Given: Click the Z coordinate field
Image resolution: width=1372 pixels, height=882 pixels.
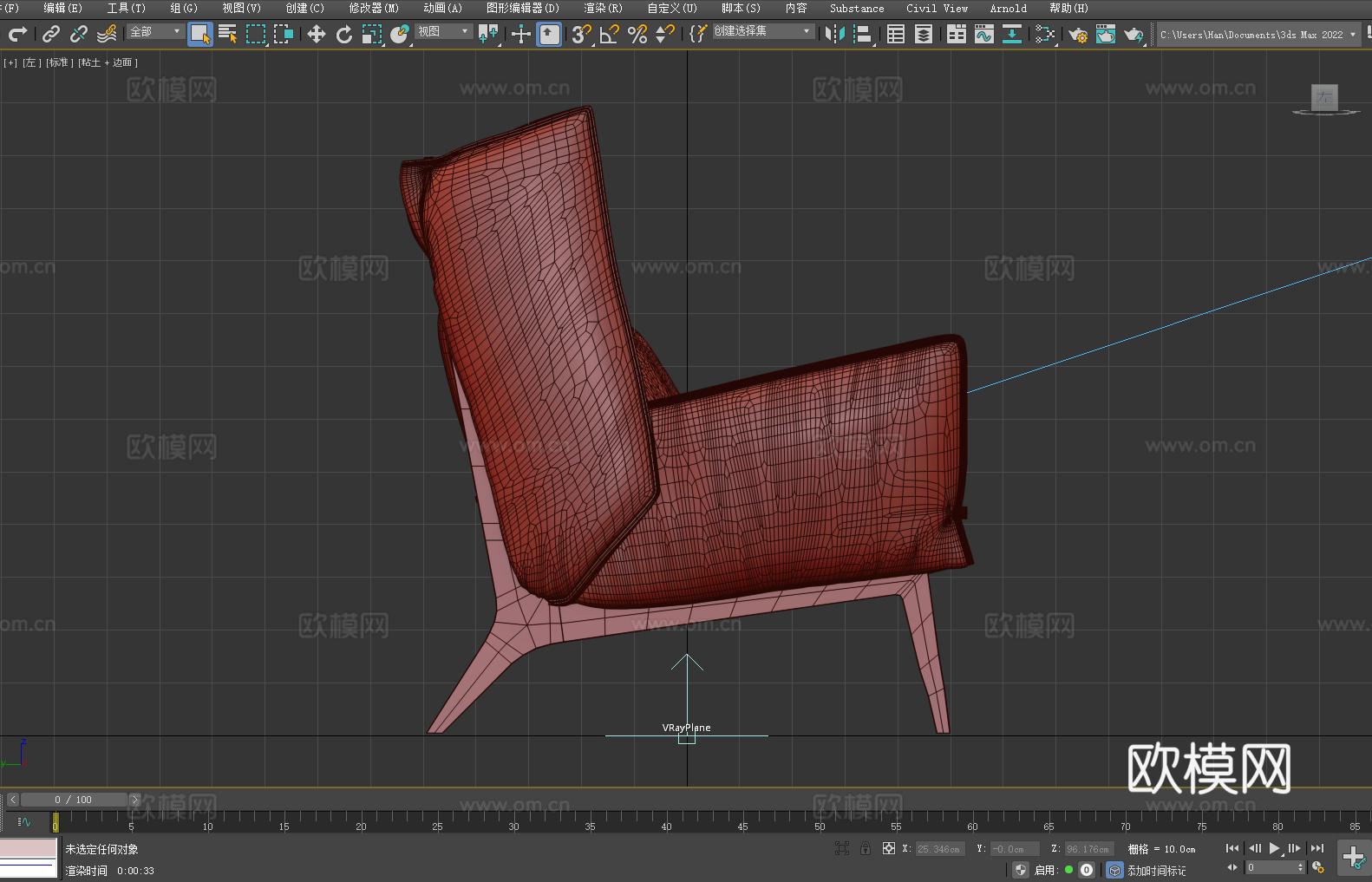Looking at the screenshot, I should pos(1089,849).
